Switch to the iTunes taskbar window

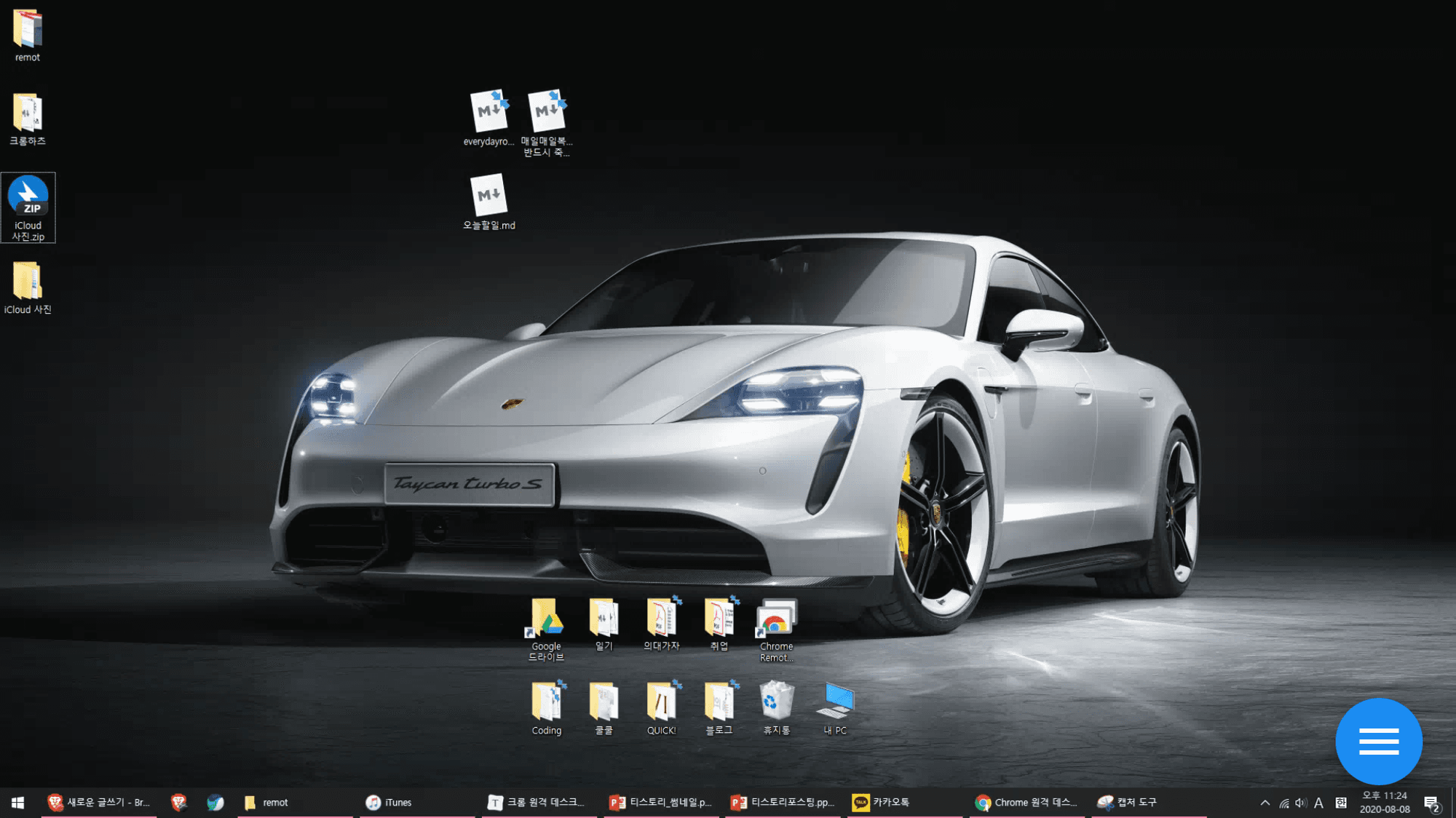tap(417, 802)
